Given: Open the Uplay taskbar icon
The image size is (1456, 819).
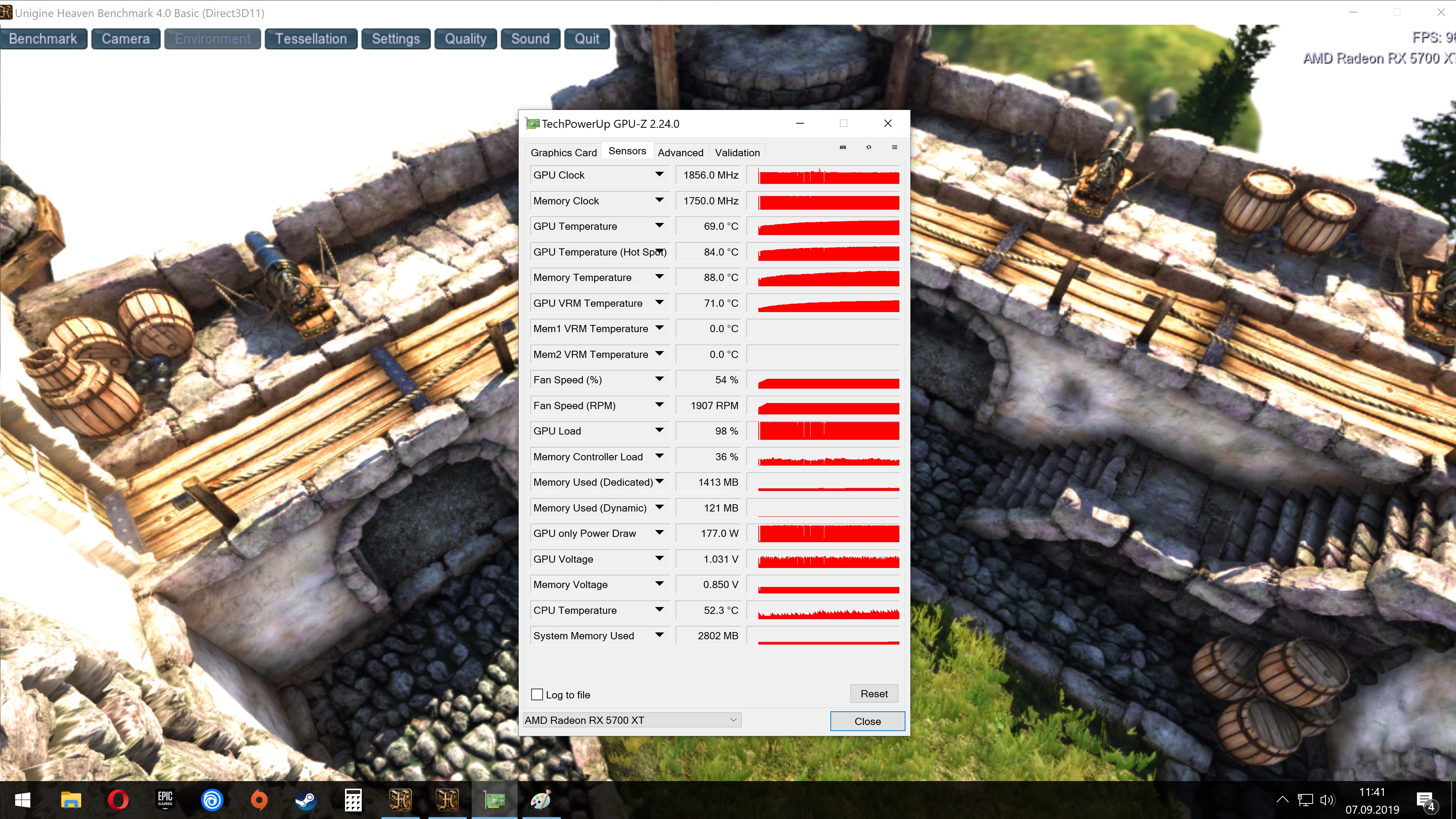Looking at the screenshot, I should click(212, 800).
